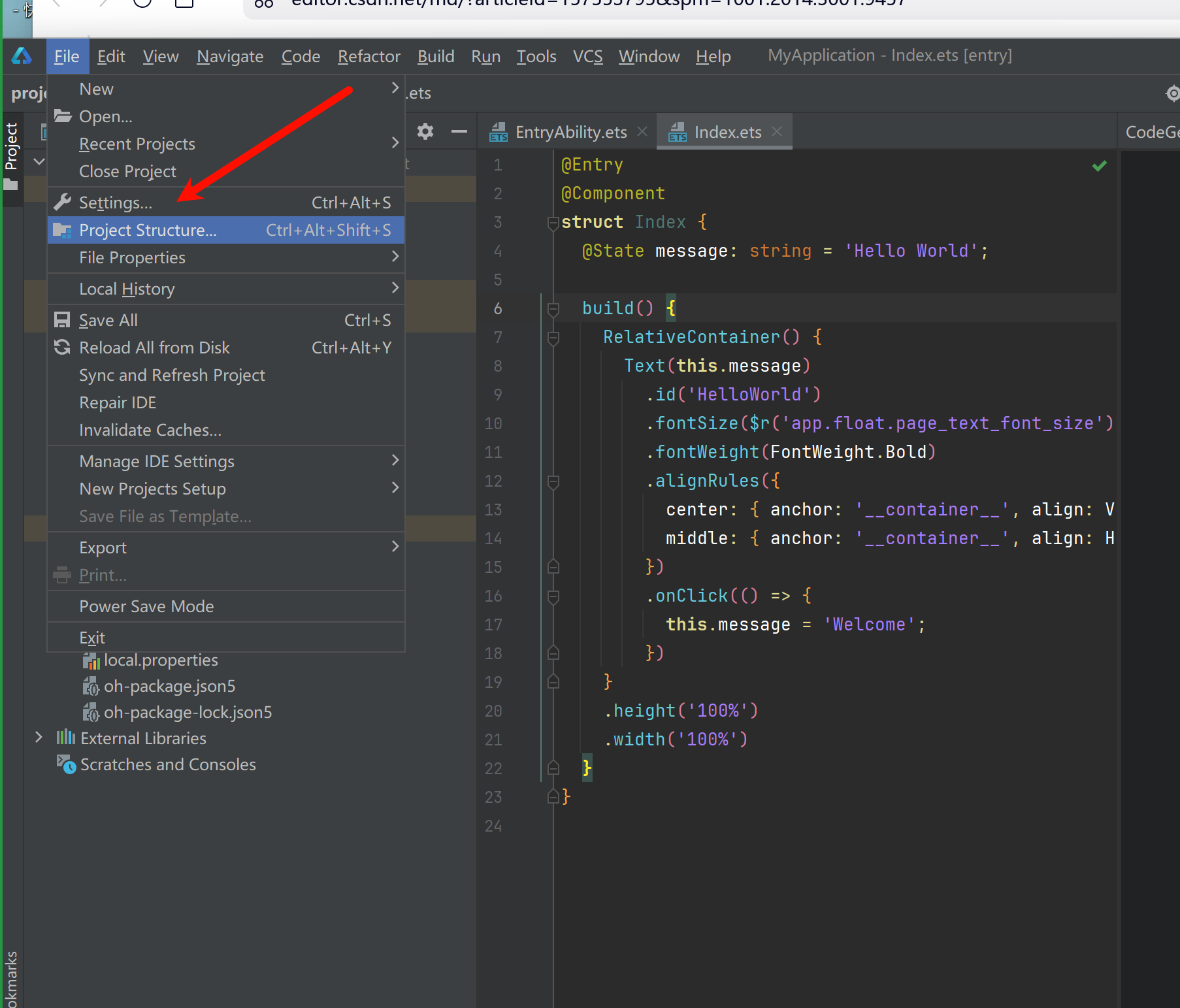Choose Exit from File menu
1180x1008 pixels.
pos(226,638)
